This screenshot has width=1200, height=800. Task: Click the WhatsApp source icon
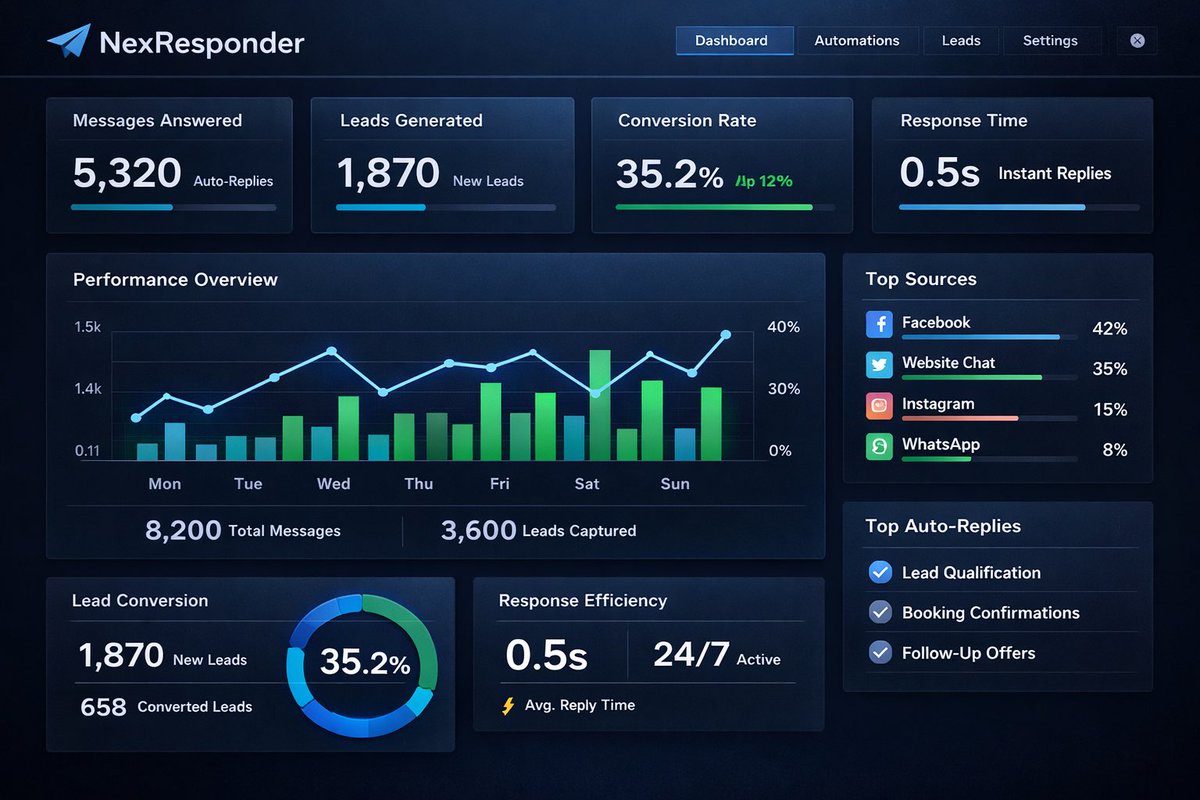(x=879, y=446)
